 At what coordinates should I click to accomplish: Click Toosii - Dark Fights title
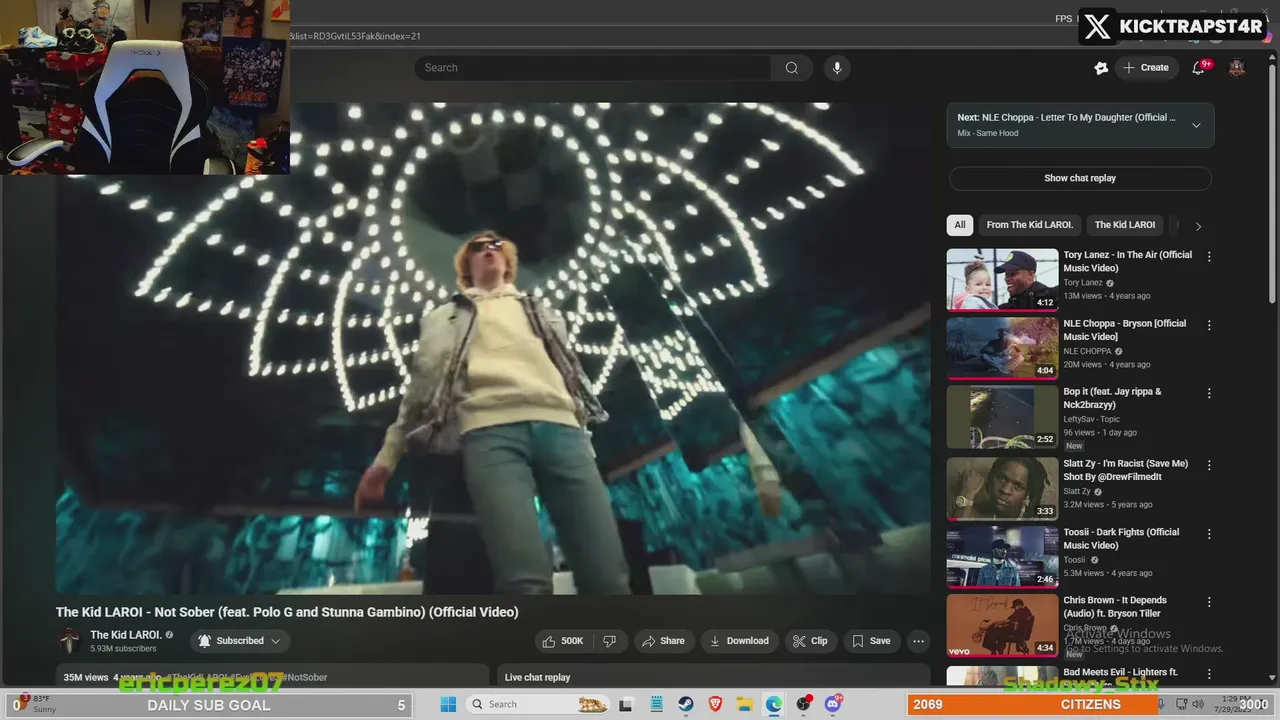pos(1121,539)
